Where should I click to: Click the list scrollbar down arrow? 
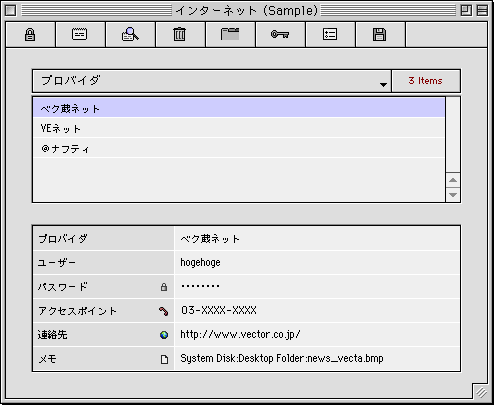(x=453, y=195)
